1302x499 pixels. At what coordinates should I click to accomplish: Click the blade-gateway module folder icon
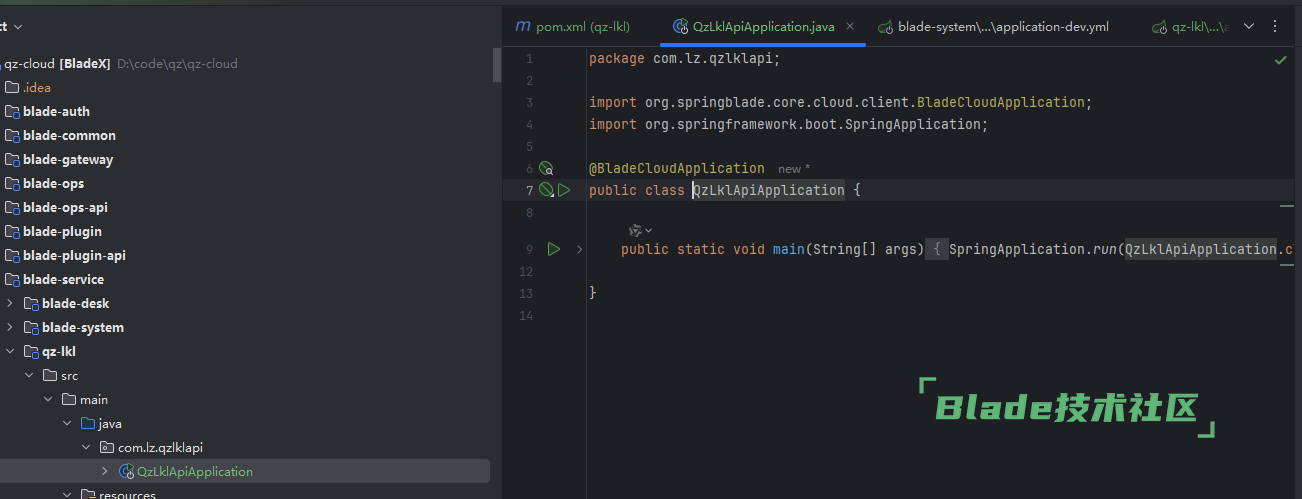click(13, 159)
